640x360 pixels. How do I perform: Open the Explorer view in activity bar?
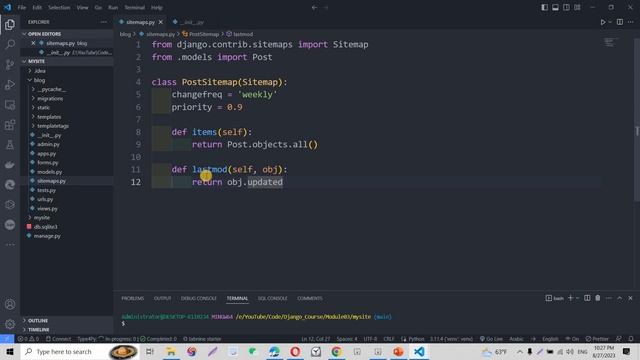(x=10, y=24)
